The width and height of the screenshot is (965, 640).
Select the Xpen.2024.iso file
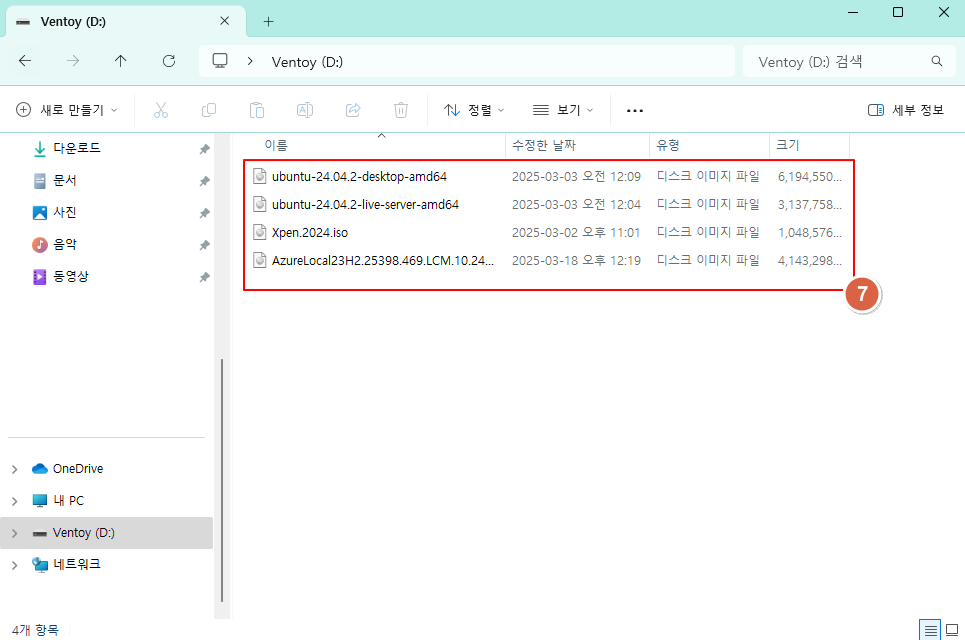point(310,233)
